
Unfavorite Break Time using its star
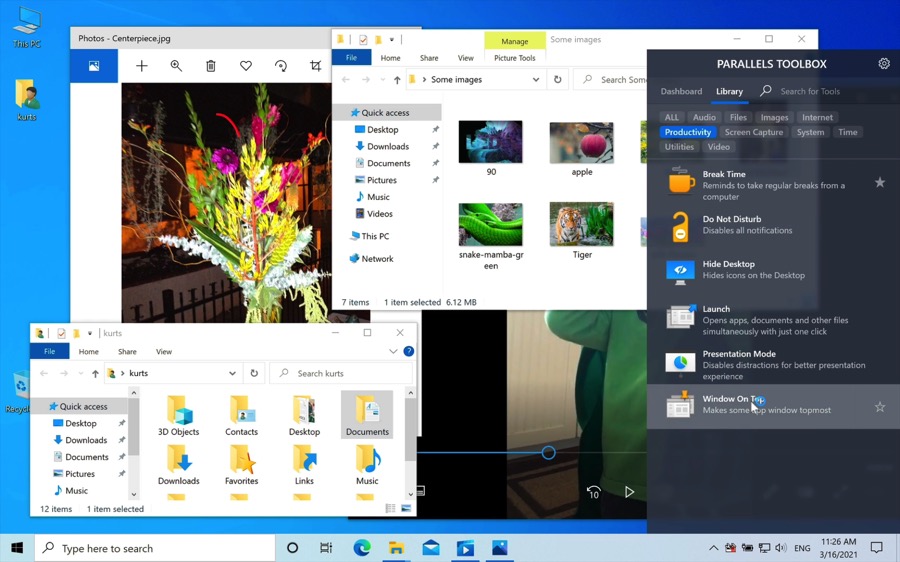point(880,183)
